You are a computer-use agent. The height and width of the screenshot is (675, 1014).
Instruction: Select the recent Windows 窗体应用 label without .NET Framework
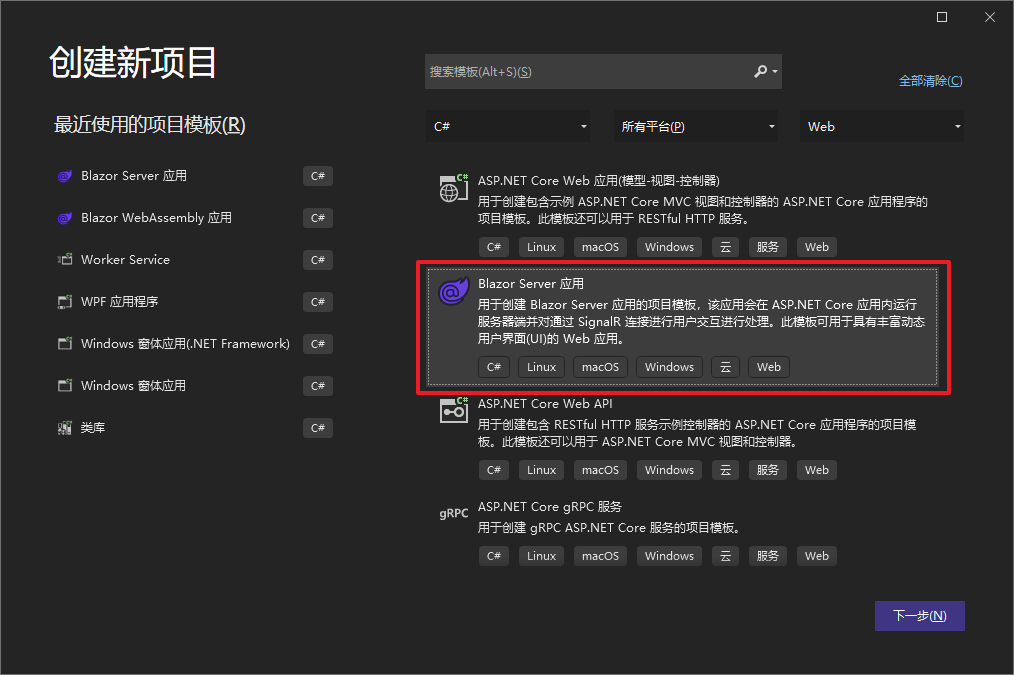coord(133,386)
